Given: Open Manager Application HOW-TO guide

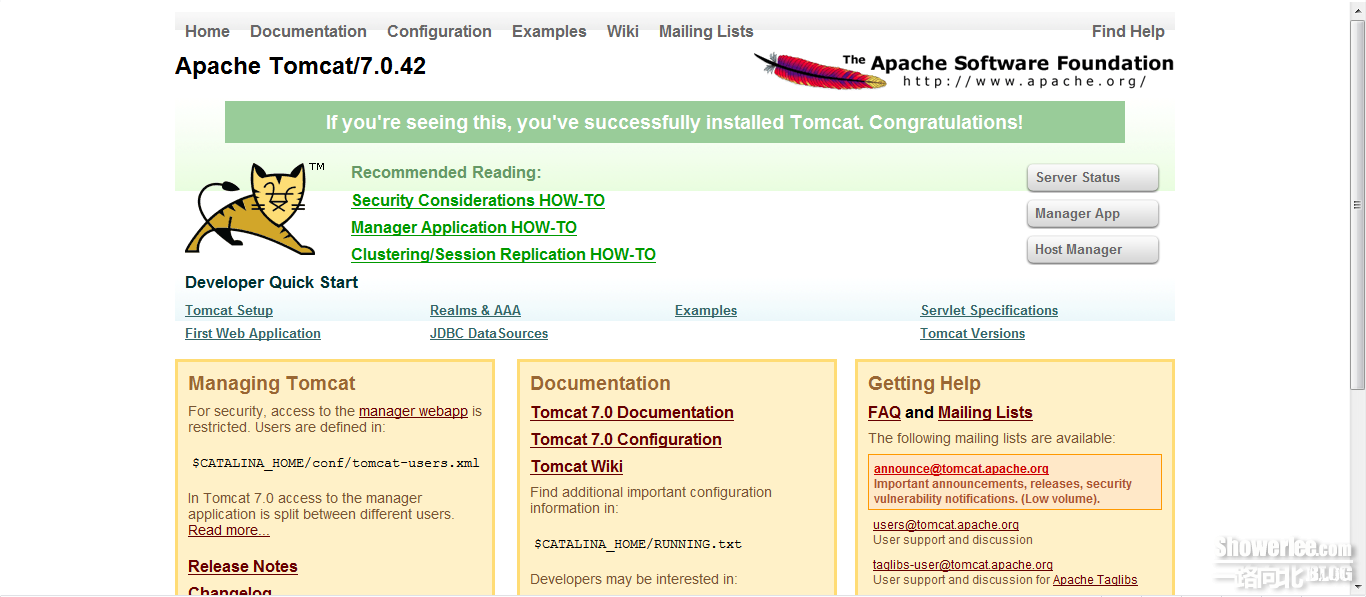Looking at the screenshot, I should click(x=463, y=227).
